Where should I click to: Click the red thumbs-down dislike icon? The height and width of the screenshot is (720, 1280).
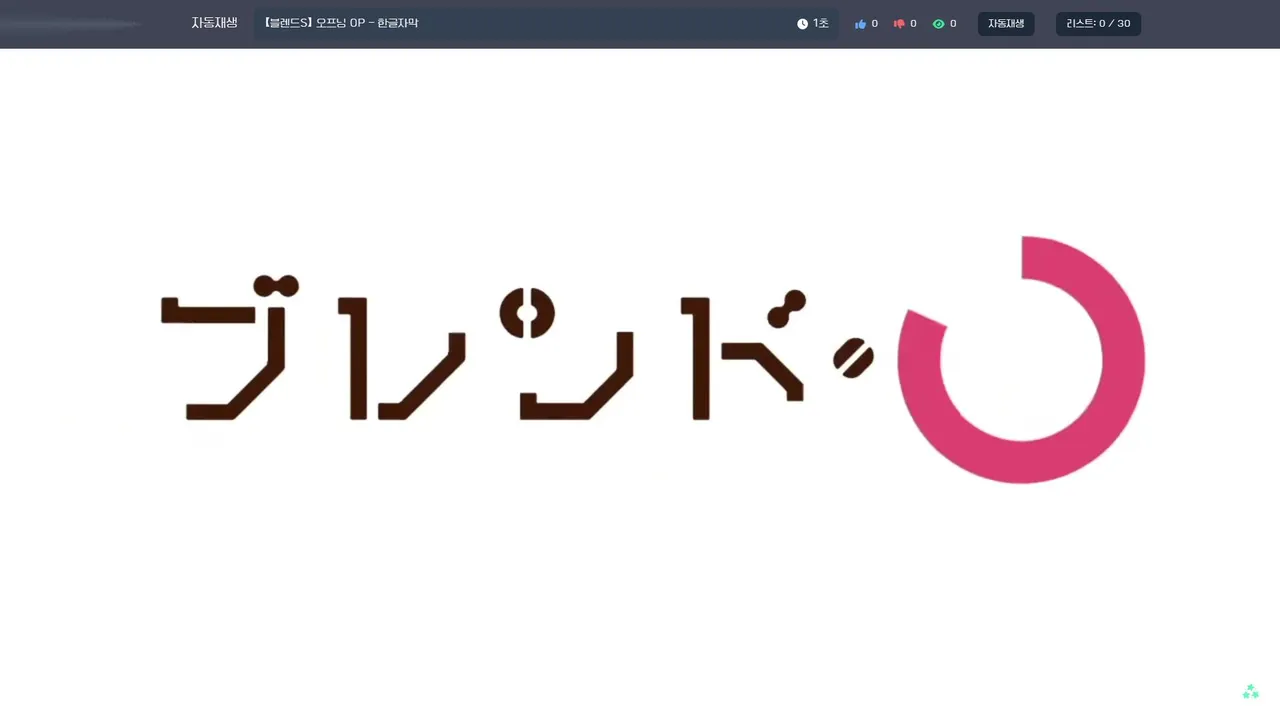click(x=899, y=24)
